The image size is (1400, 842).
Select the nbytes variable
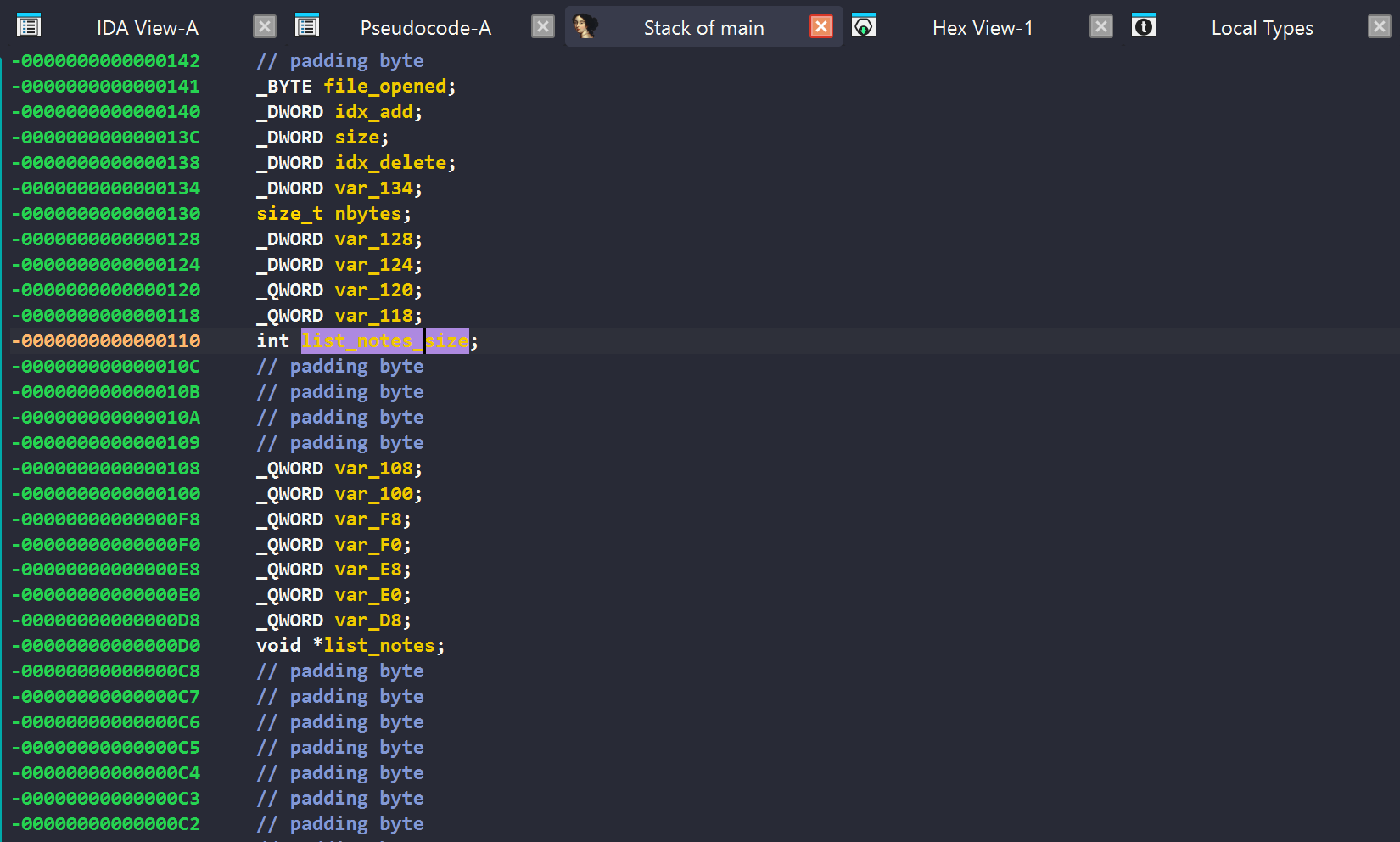coord(367,214)
